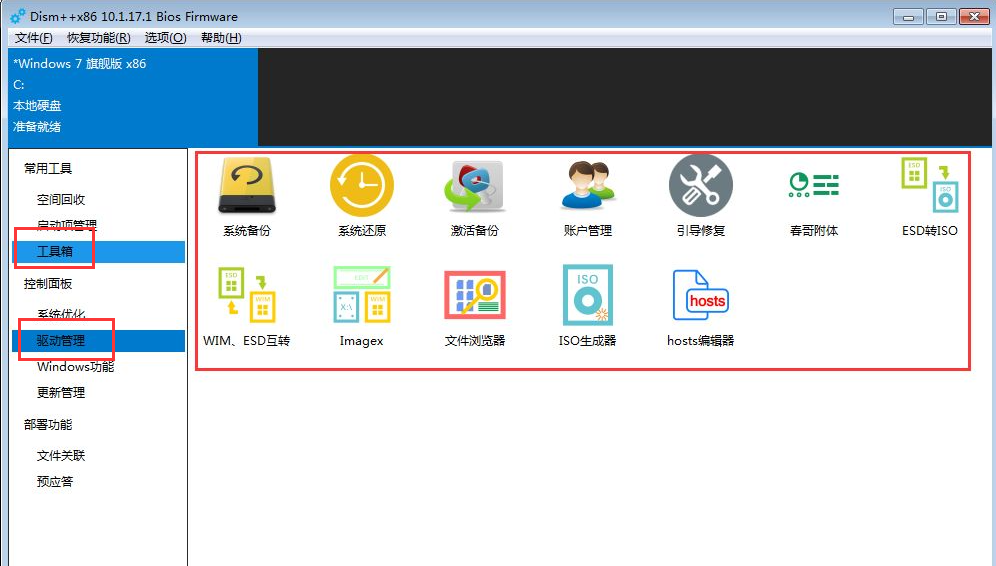
Task: Click the 控制面板 section header
Action: tap(48, 283)
